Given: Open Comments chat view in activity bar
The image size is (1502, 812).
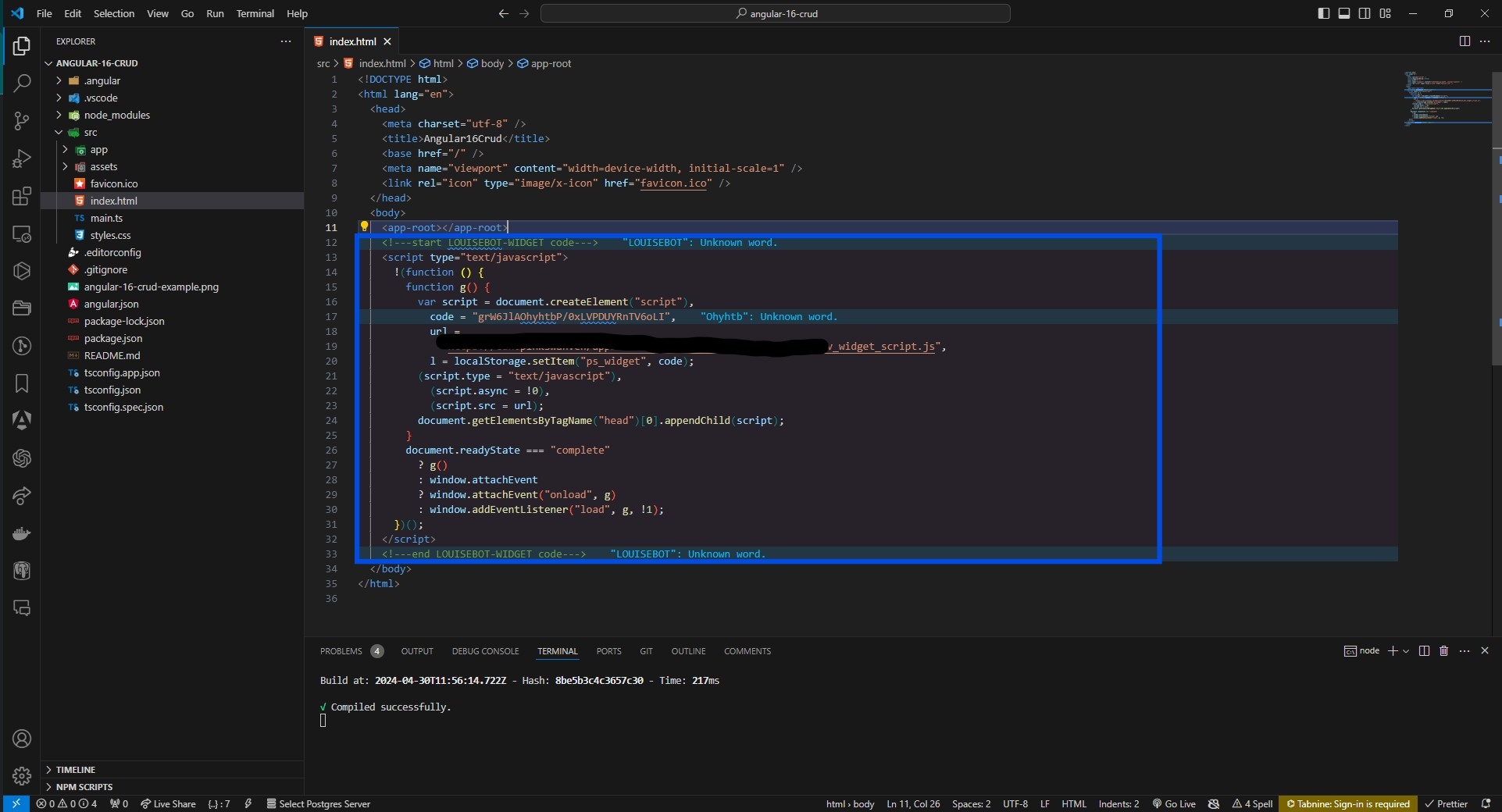Looking at the screenshot, I should tap(22, 608).
